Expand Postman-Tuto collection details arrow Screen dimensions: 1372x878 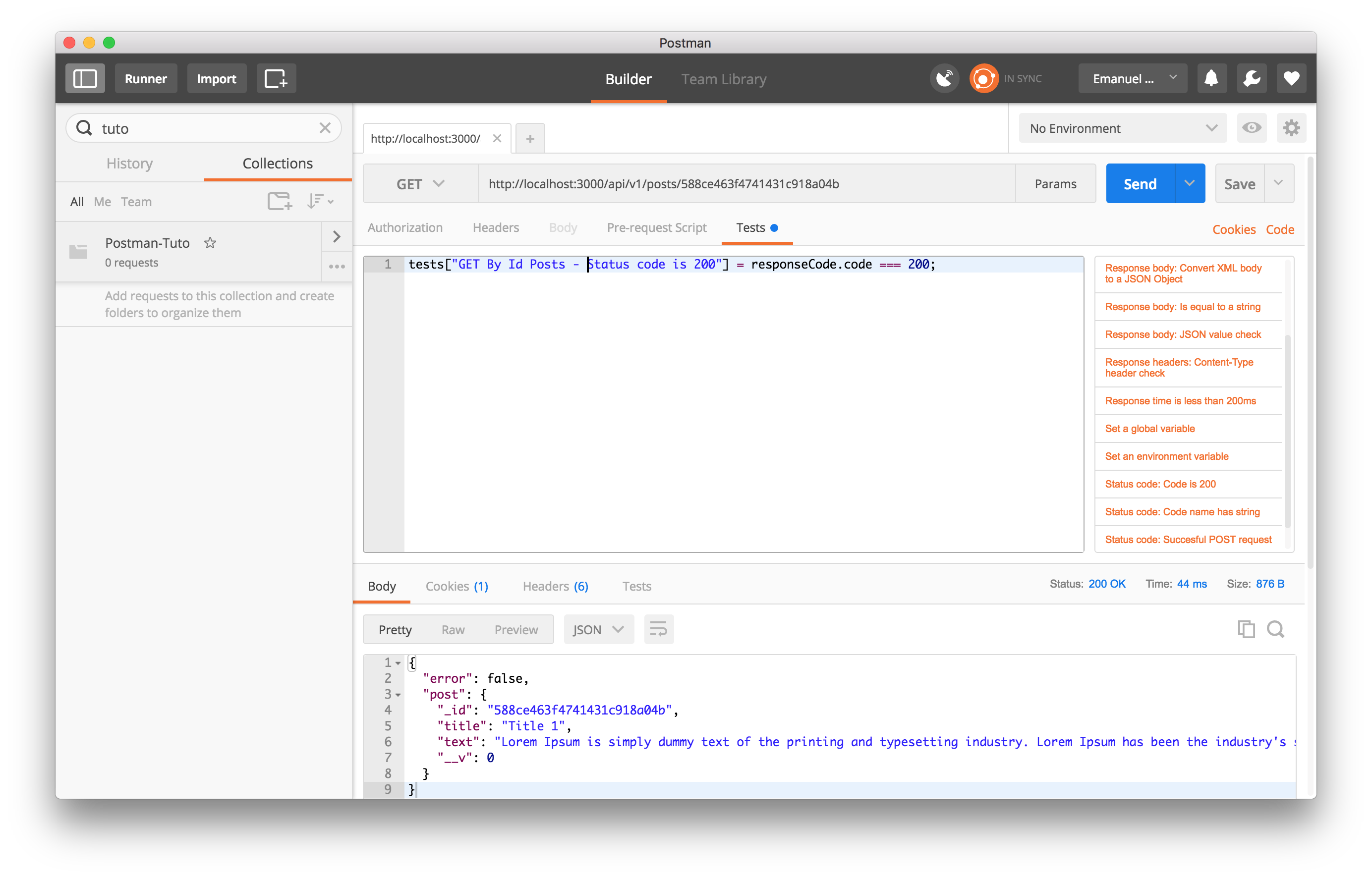337,237
